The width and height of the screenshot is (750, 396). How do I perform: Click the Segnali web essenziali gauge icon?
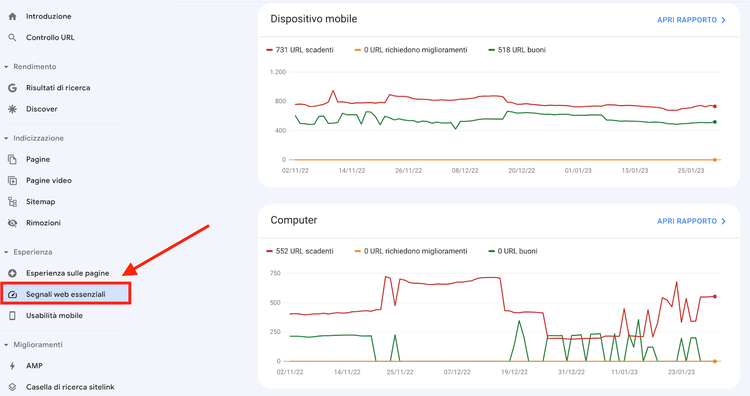click(12, 295)
